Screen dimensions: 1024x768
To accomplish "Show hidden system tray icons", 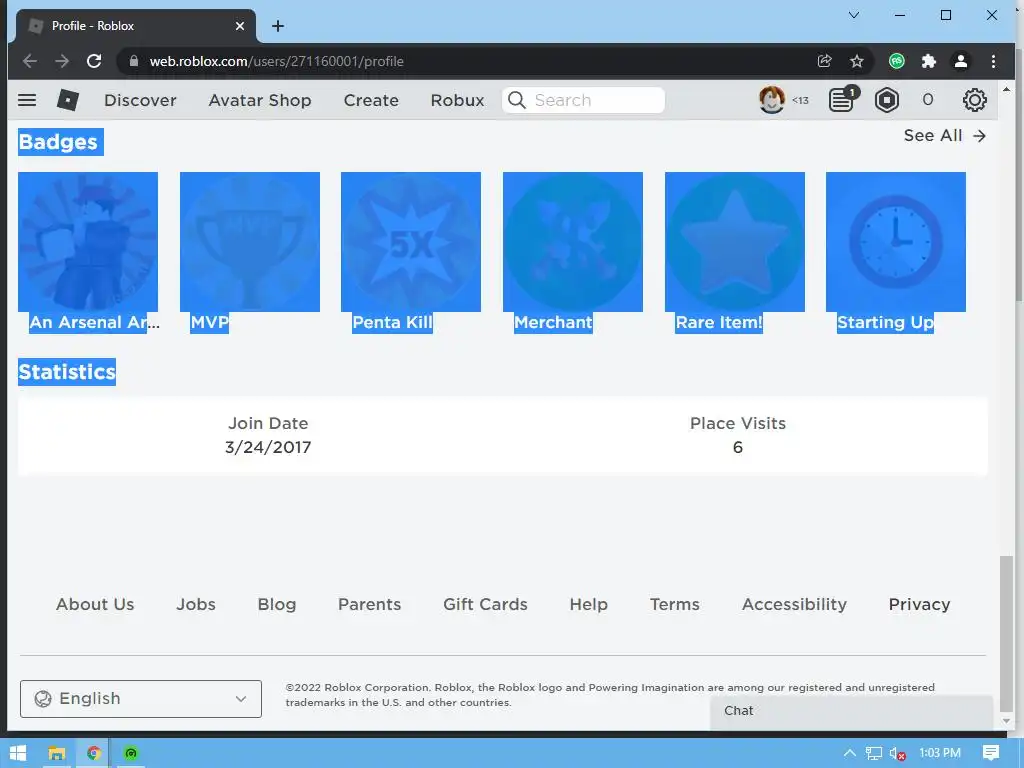I will pyautogui.click(x=850, y=753).
